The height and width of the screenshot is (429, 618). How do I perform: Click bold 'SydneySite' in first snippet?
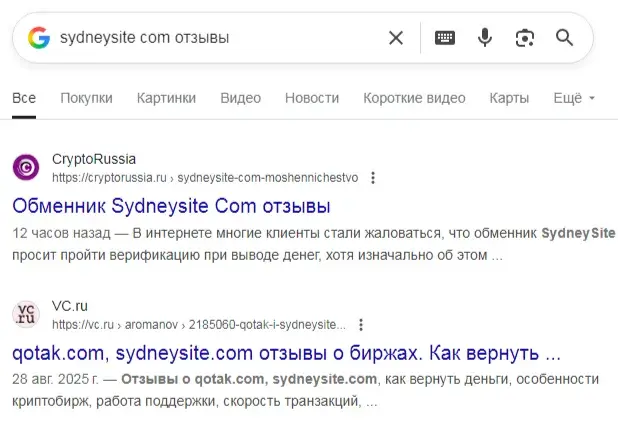[x=578, y=233]
